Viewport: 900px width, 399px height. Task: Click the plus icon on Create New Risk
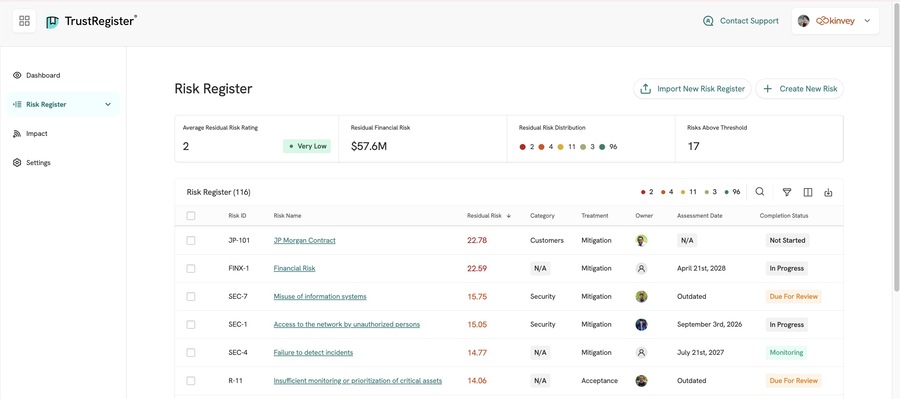click(767, 89)
